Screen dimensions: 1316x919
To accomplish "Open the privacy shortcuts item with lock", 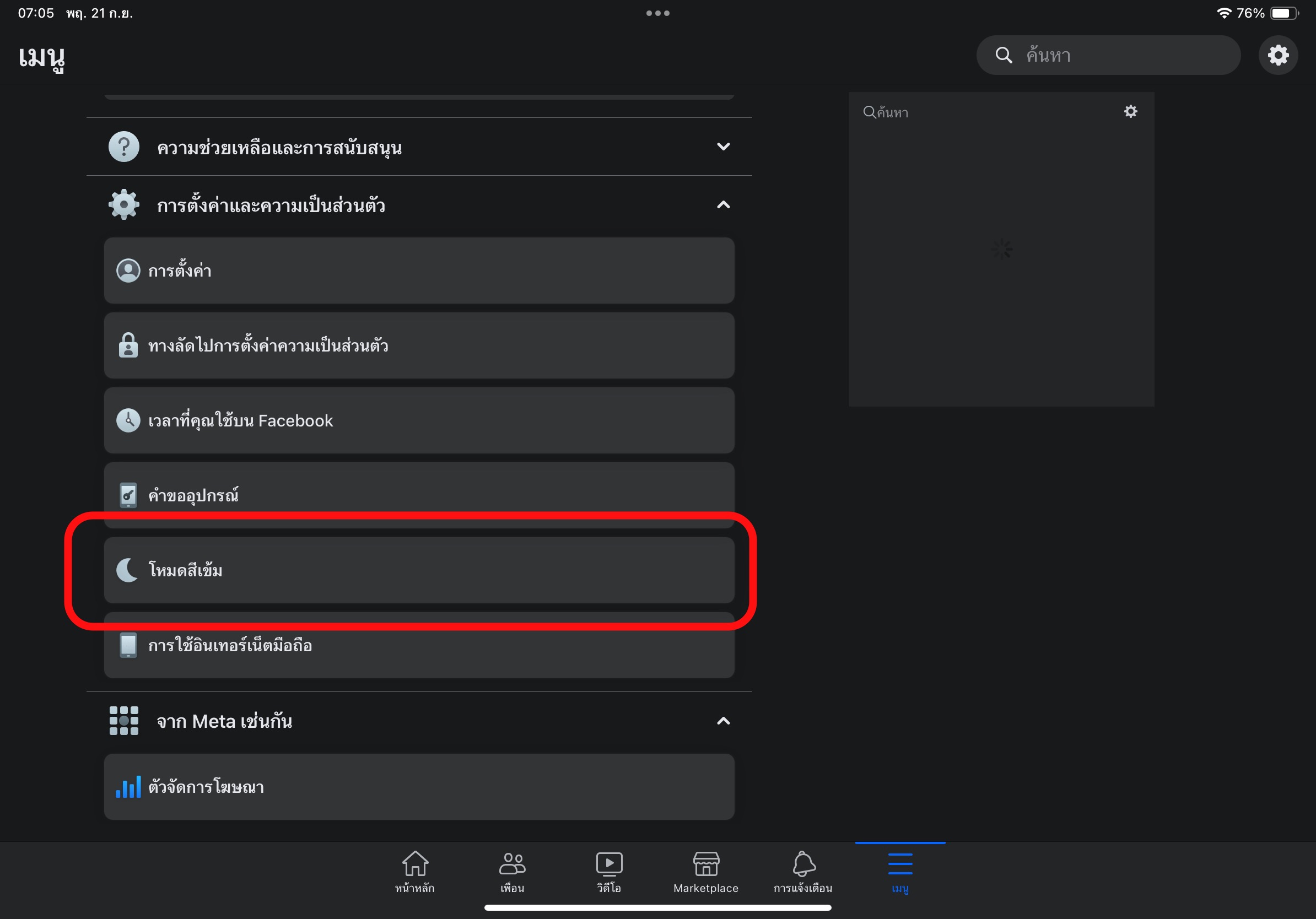I will [x=418, y=345].
